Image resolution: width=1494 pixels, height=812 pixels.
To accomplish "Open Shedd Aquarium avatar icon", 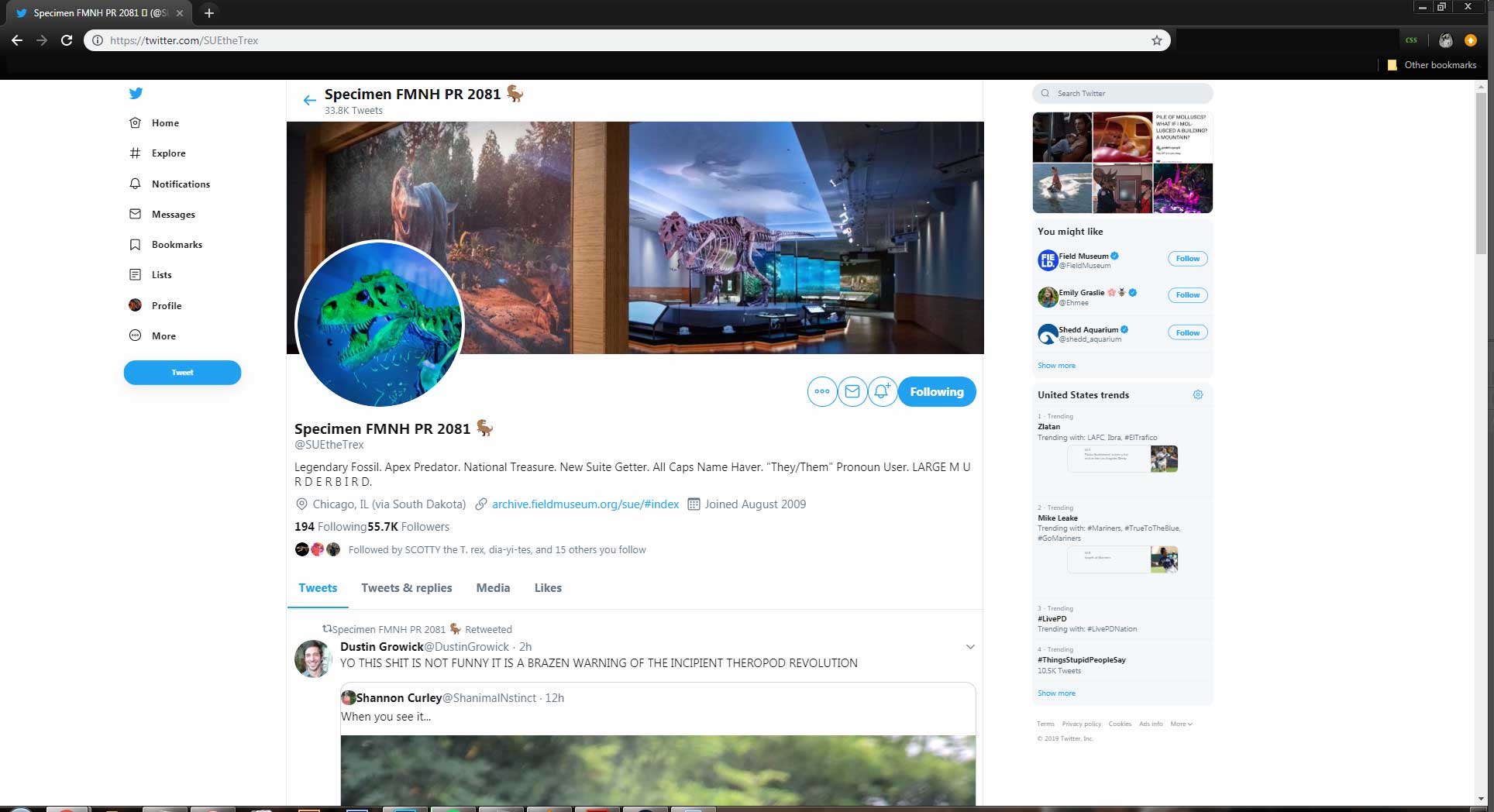I will (1048, 334).
